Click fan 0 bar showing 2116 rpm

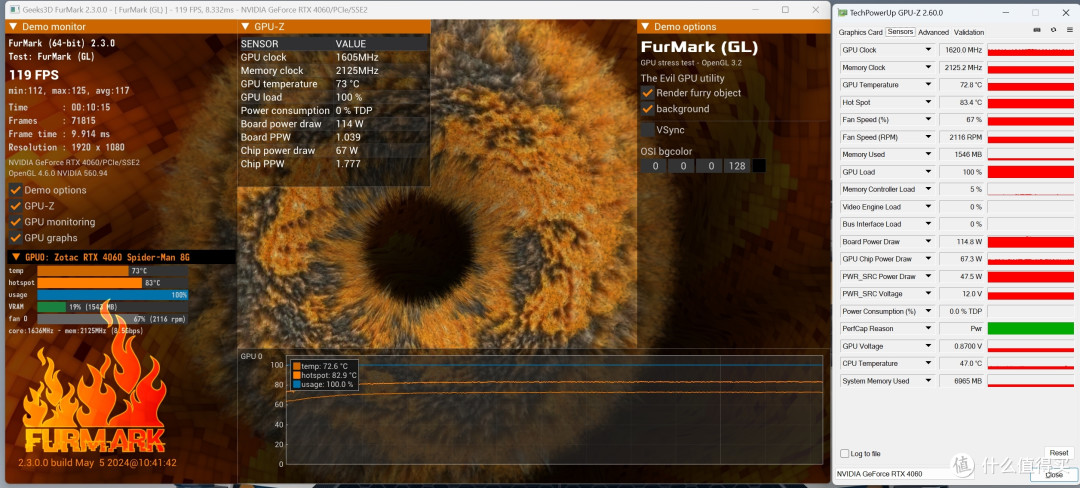coord(112,319)
